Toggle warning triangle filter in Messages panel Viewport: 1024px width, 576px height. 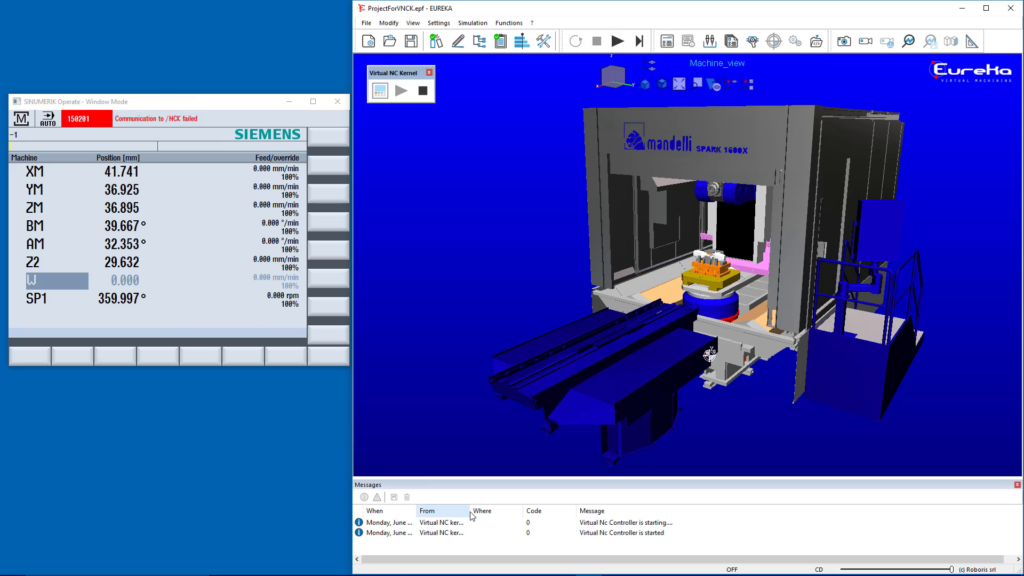(377, 497)
